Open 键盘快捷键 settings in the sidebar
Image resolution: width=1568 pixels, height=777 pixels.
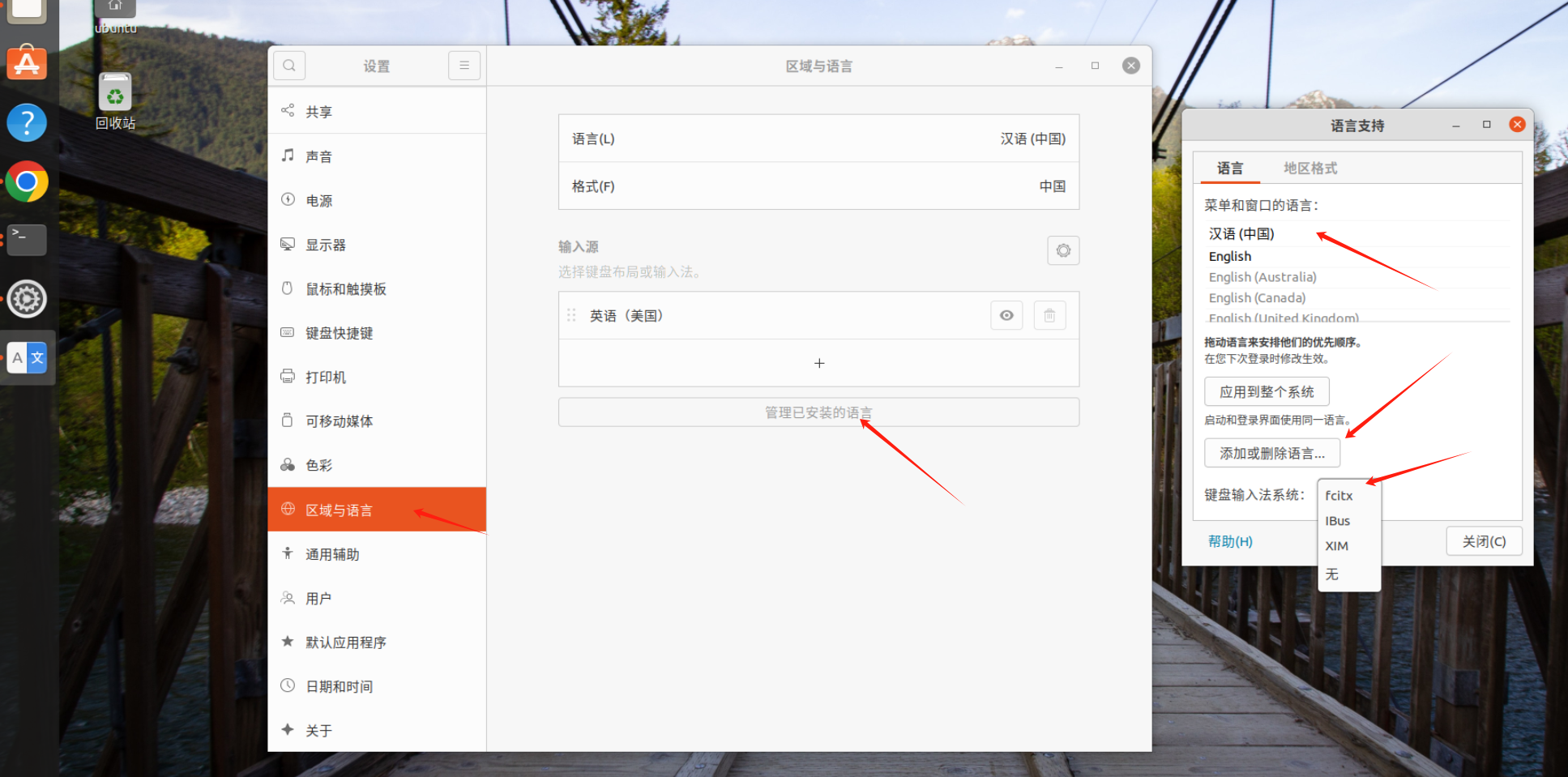click(377, 333)
